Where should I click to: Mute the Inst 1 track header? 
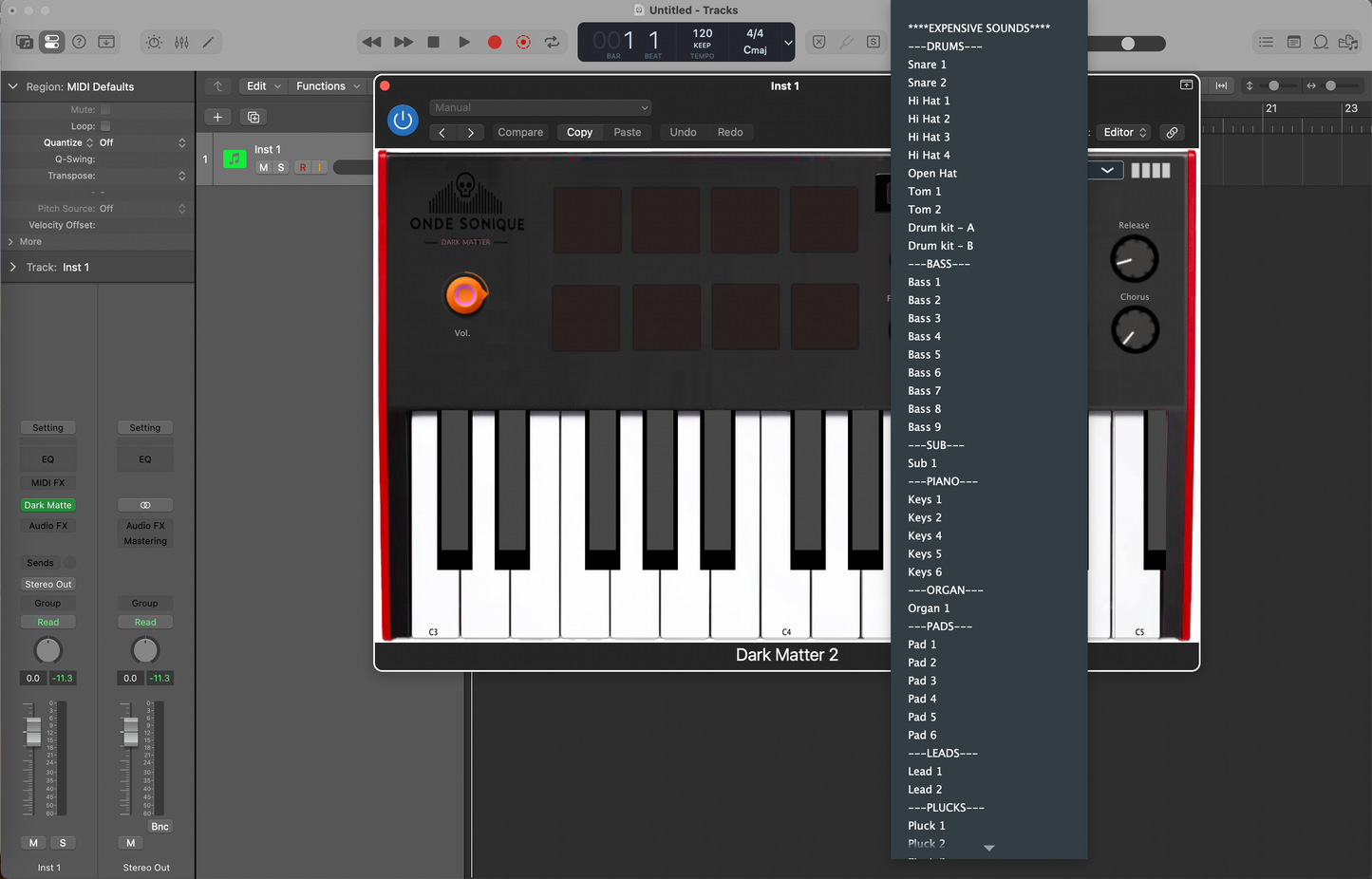click(264, 168)
